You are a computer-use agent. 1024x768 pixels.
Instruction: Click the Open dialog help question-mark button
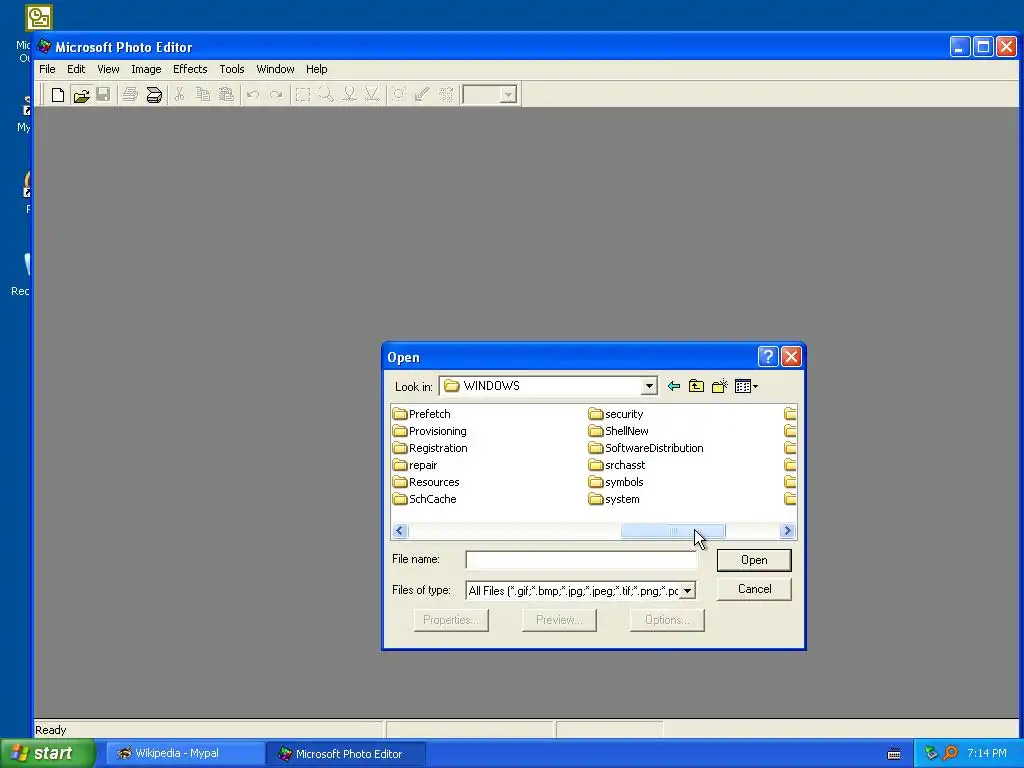point(768,357)
